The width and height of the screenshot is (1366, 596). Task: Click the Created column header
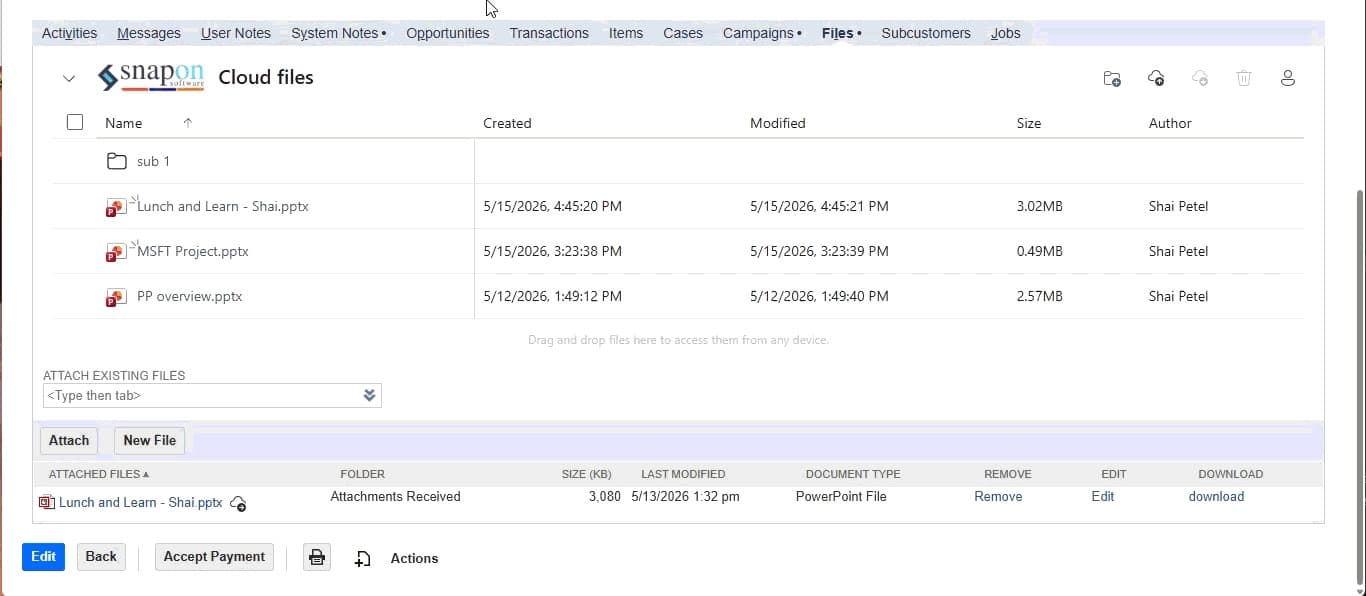(x=507, y=123)
